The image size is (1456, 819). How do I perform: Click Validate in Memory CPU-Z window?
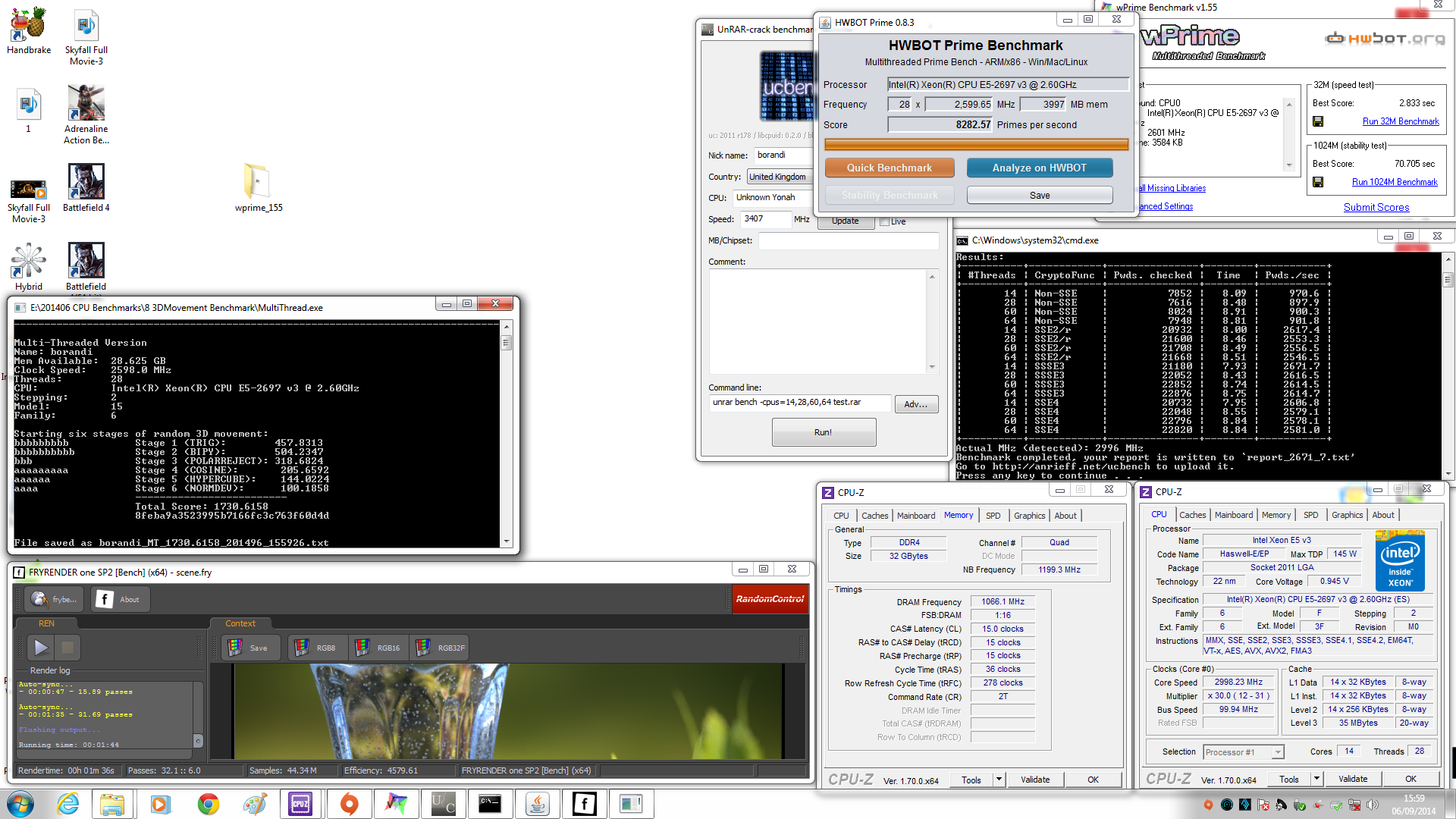pos(1035,780)
